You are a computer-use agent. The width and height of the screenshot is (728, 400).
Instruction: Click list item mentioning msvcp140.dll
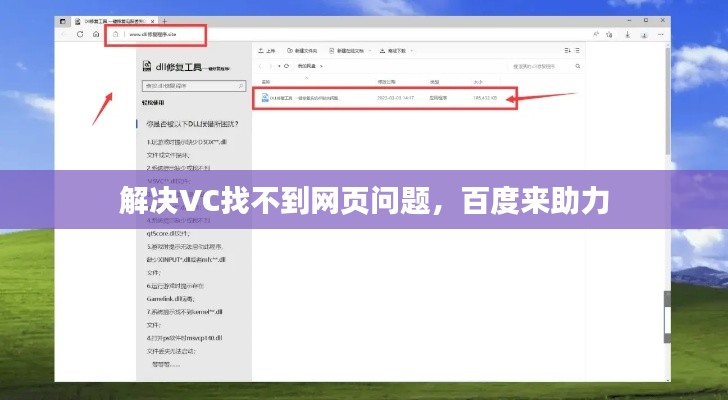pyautogui.click(x=184, y=338)
